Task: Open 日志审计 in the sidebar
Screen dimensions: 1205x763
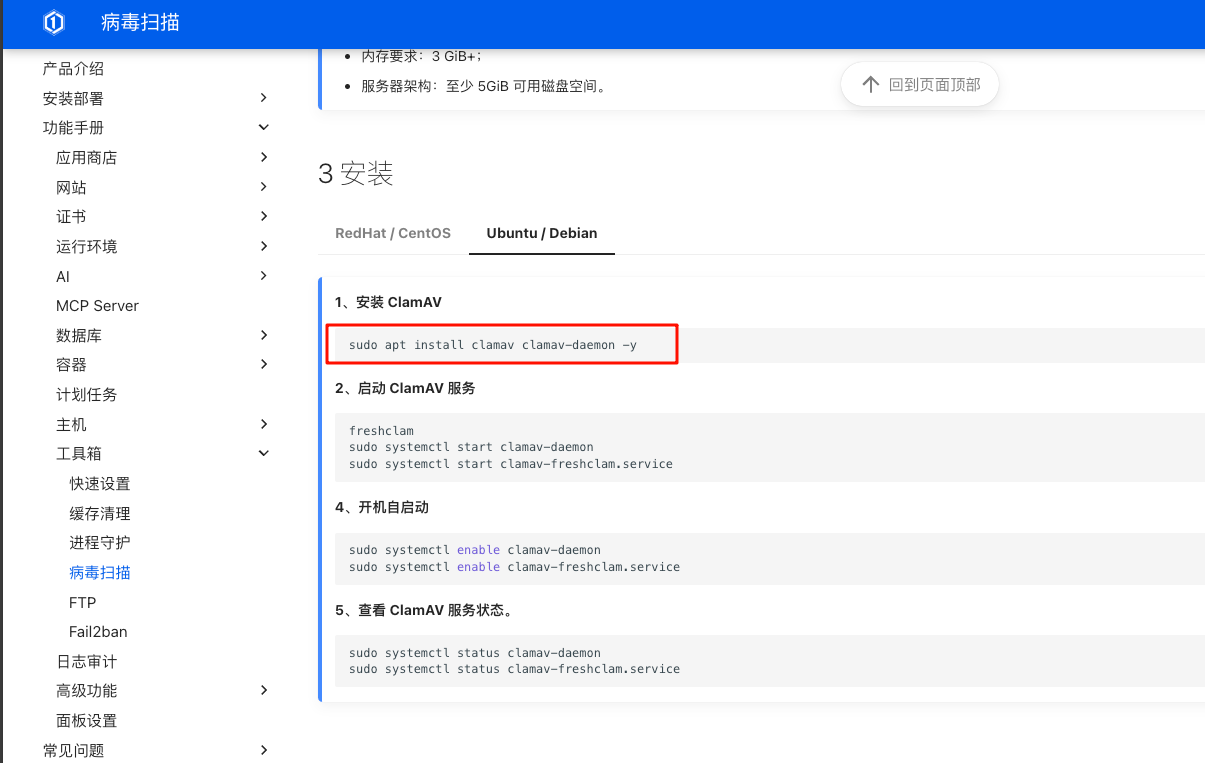Action: click(x=86, y=662)
